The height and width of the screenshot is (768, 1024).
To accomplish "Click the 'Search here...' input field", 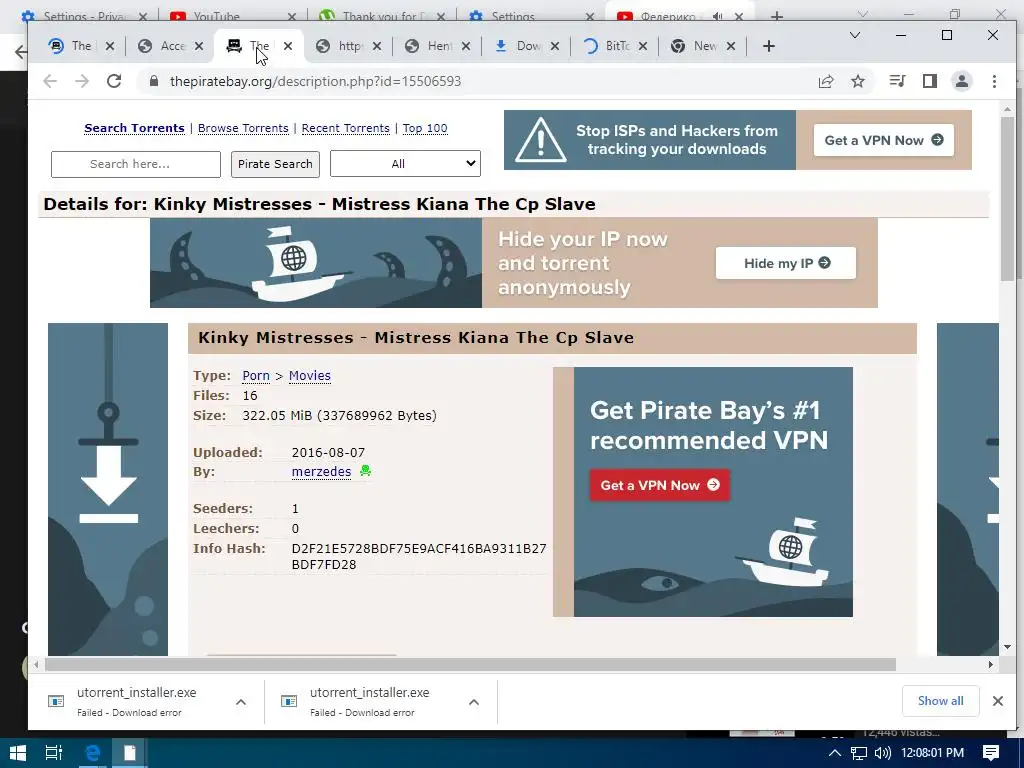I will [x=136, y=164].
